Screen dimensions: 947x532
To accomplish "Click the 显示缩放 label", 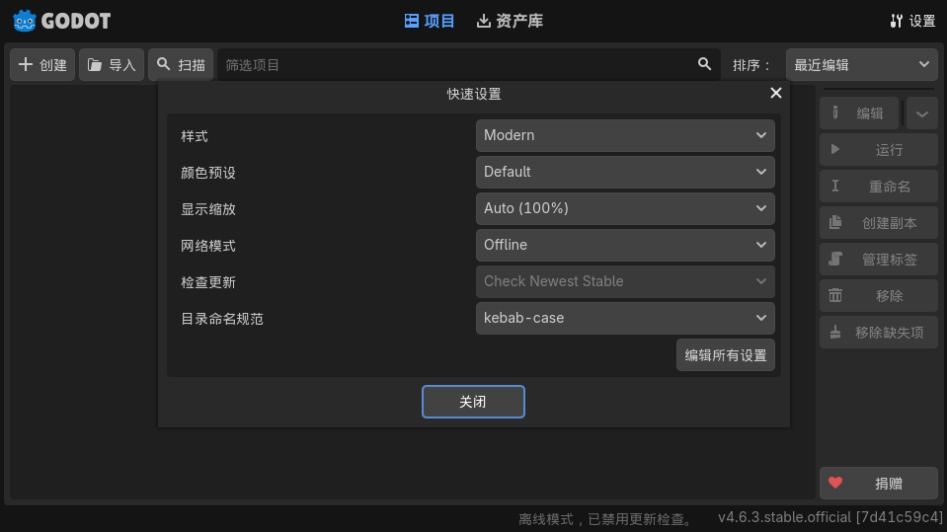I will [x=208, y=210].
